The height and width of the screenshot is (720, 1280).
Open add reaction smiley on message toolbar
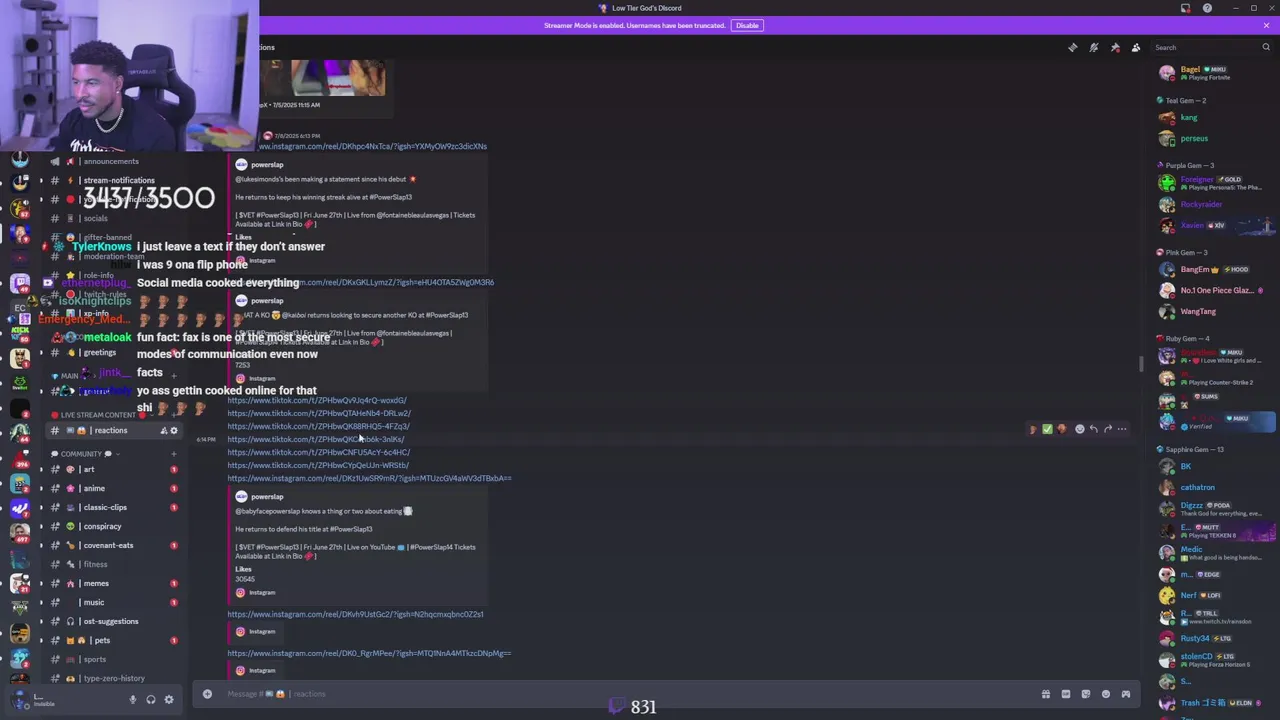1079,429
